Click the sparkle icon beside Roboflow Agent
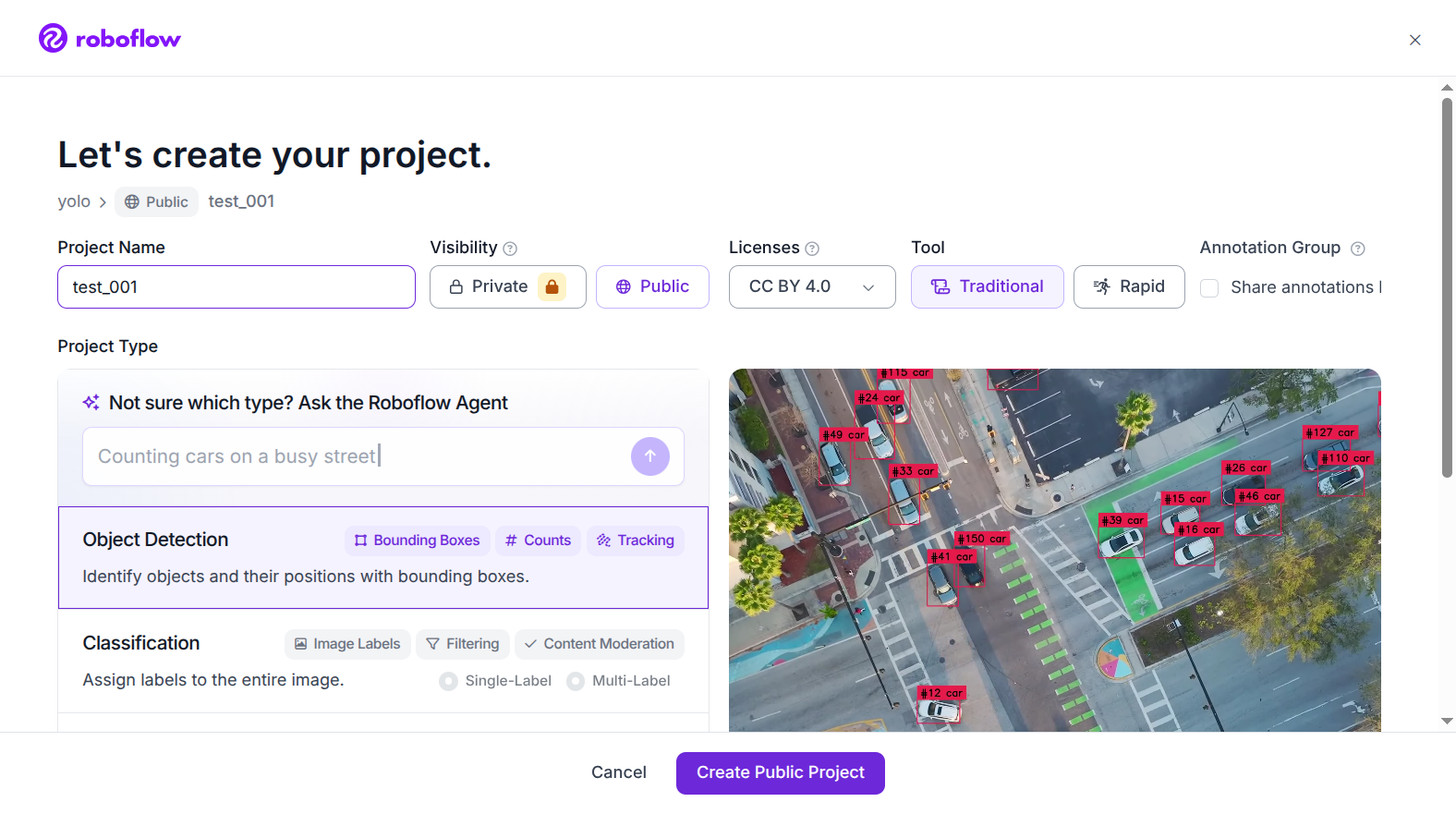 click(91, 403)
